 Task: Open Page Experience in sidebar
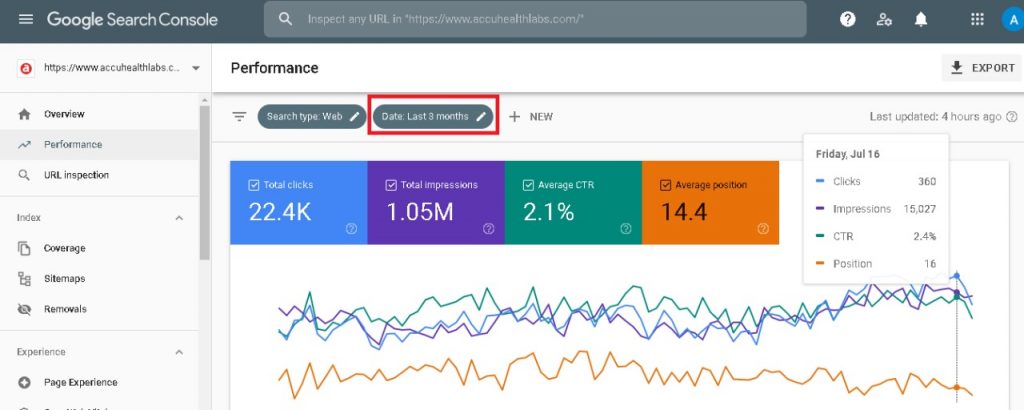99,383
